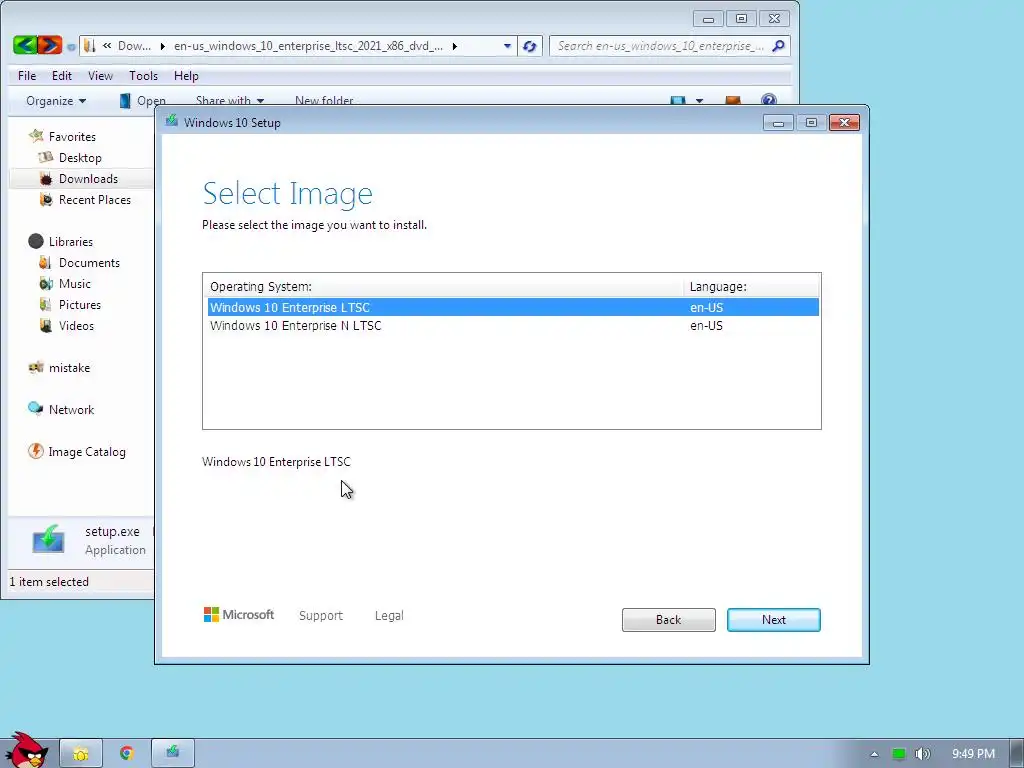Click the Windows Setup taskbar icon

tap(172, 753)
